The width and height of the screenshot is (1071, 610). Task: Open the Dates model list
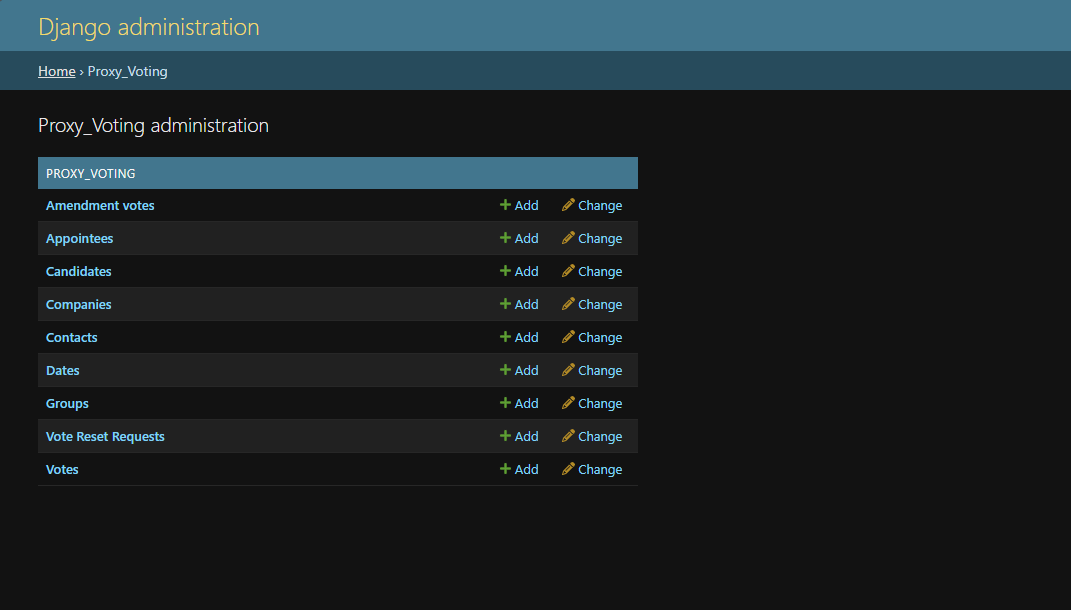click(x=62, y=370)
